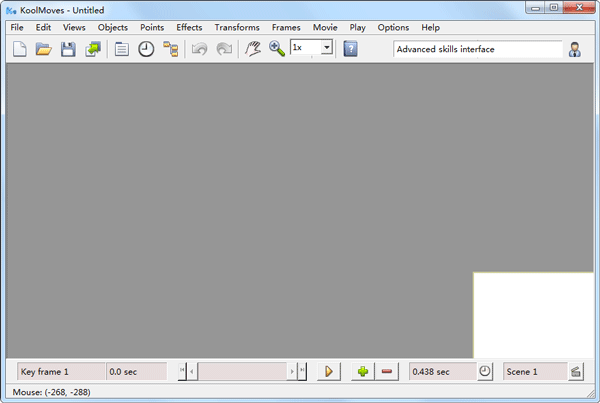Open the object hierarchy tree icon
The height and width of the screenshot is (403, 600).
(x=170, y=49)
